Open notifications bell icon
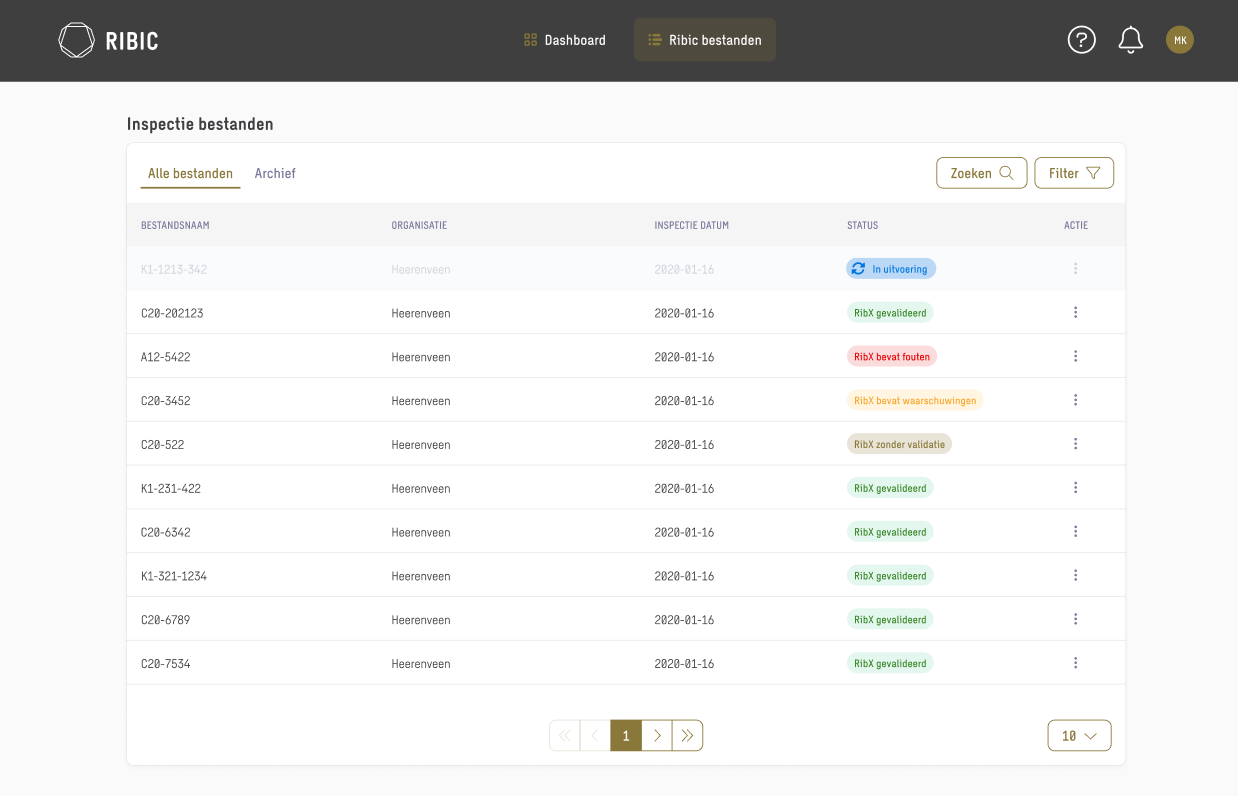This screenshot has width=1238, height=796. click(x=1131, y=40)
